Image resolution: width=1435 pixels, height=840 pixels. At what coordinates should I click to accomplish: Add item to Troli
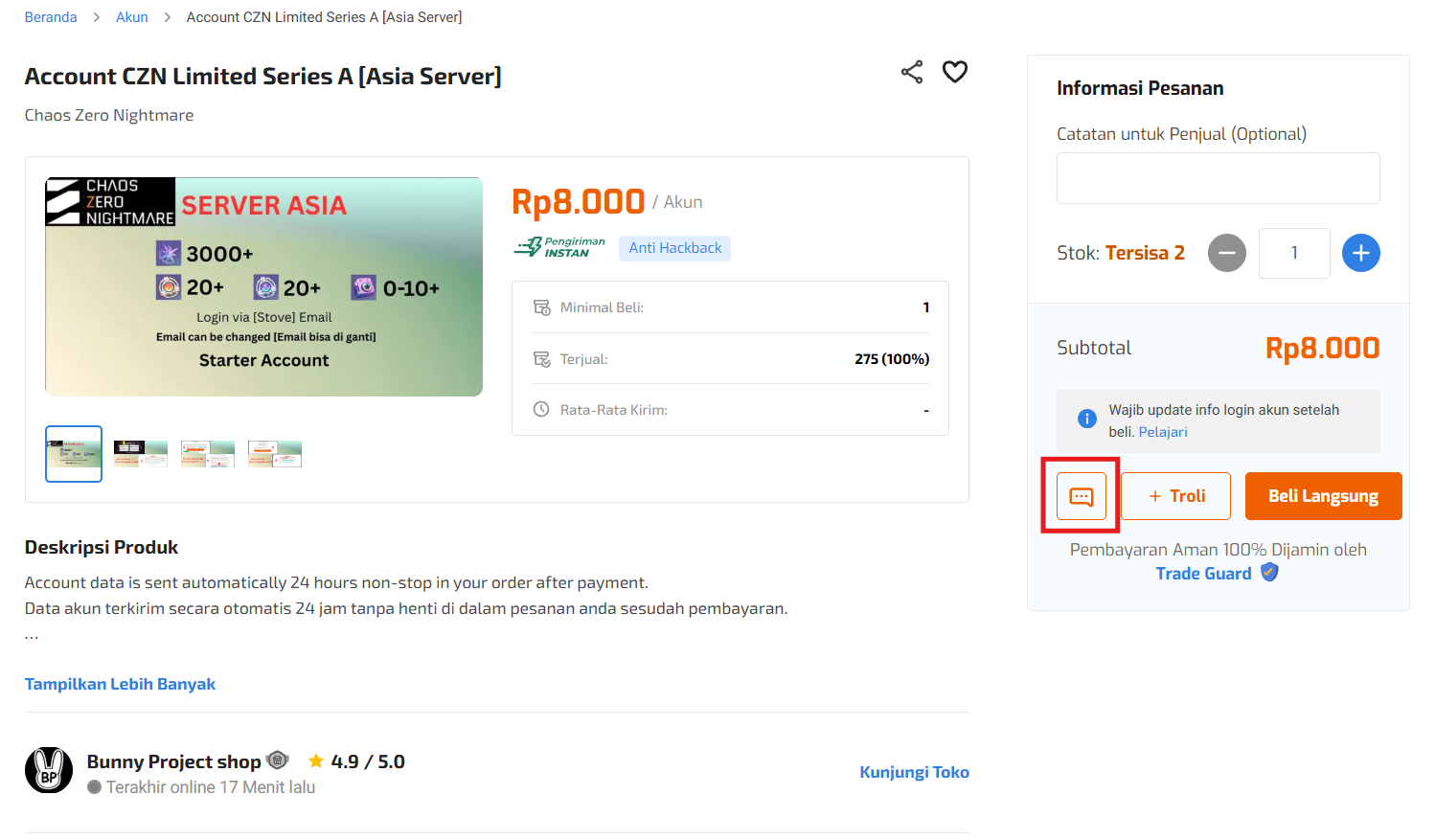[x=1175, y=496]
